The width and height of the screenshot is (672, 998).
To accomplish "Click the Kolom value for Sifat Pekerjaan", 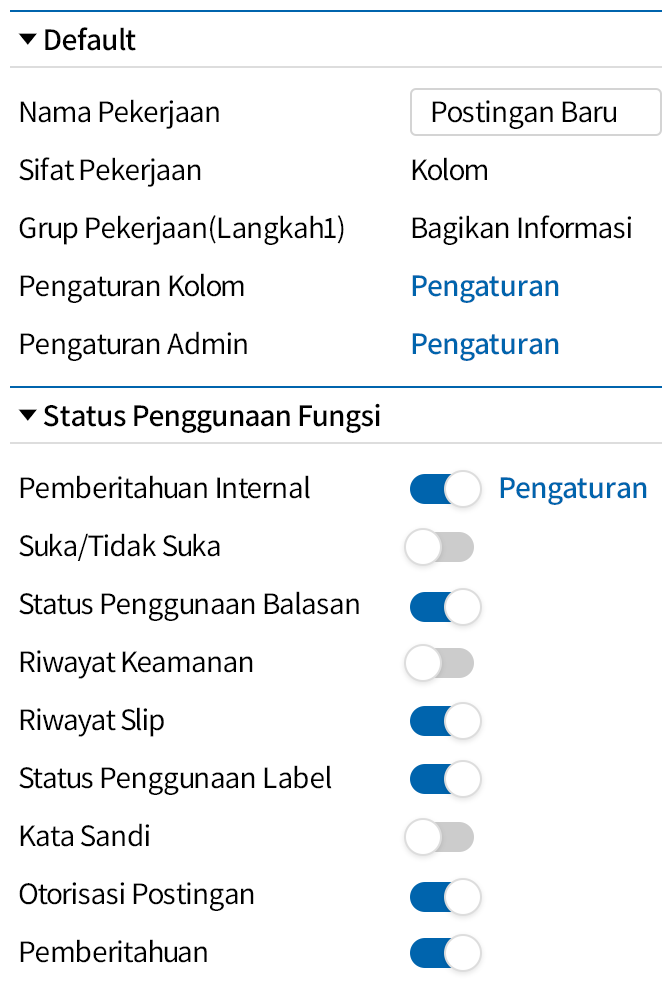I will (x=449, y=170).
